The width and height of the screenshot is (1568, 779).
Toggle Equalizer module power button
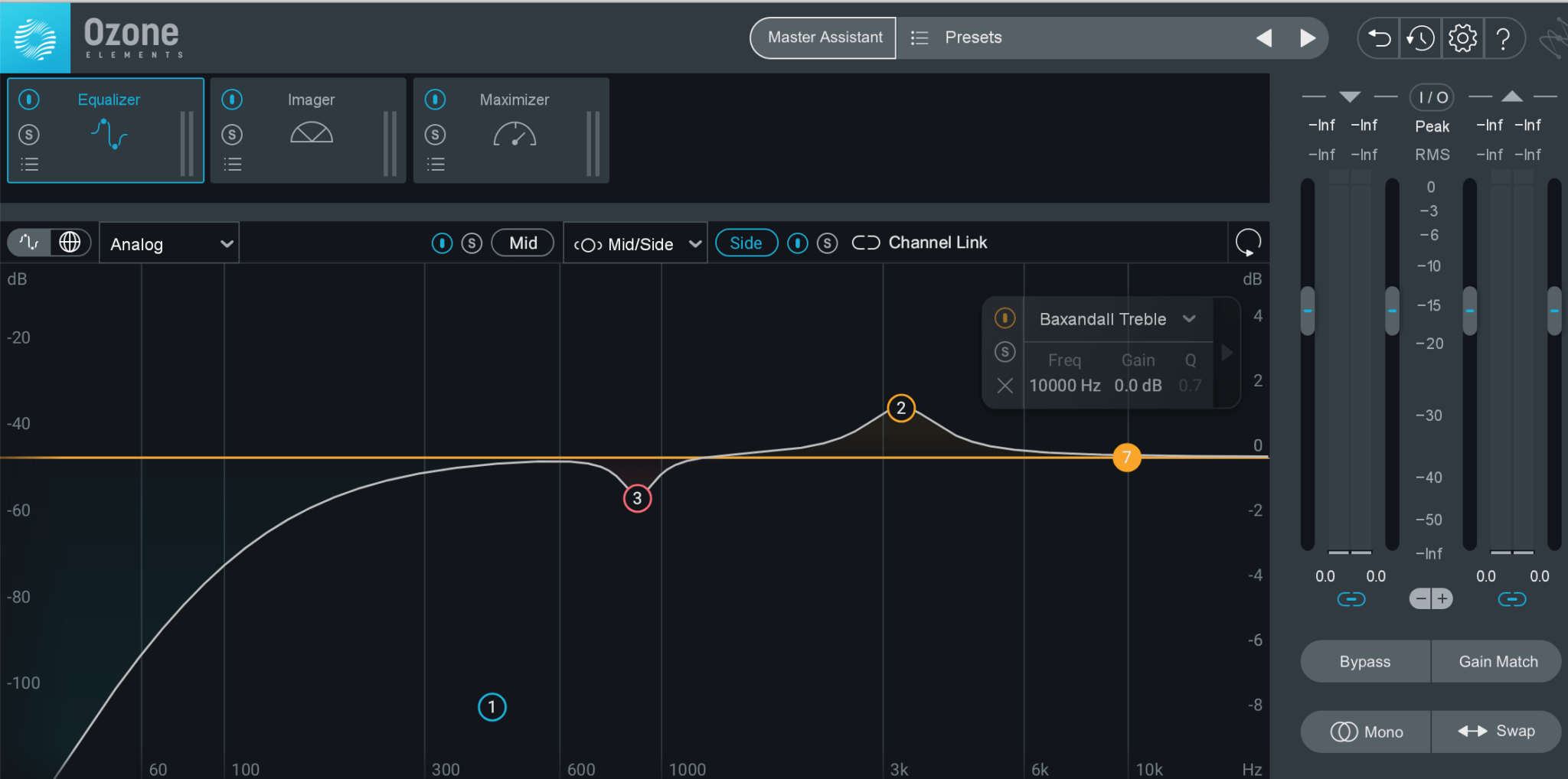(29, 99)
